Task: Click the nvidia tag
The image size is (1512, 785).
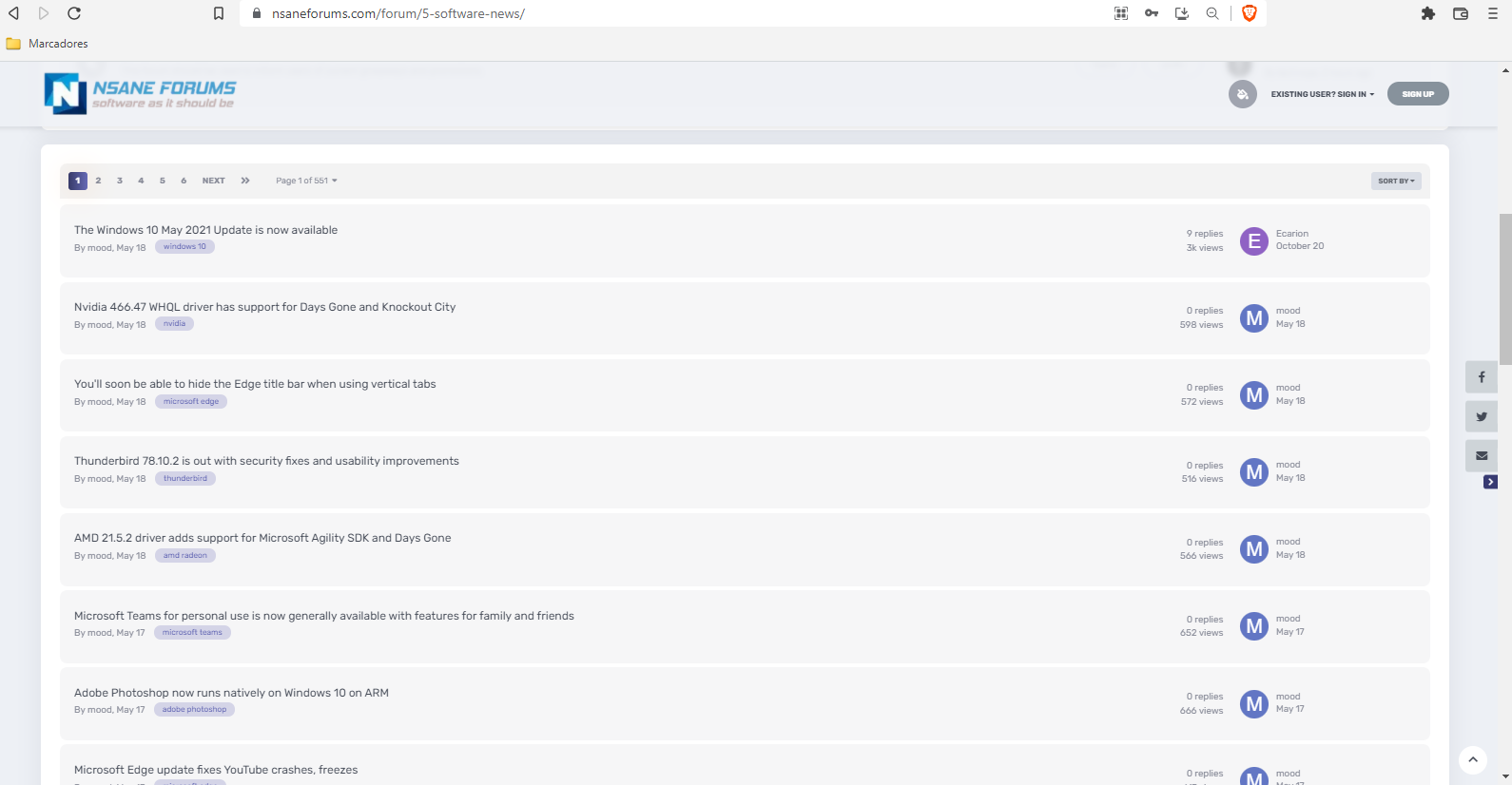Action: (x=174, y=324)
